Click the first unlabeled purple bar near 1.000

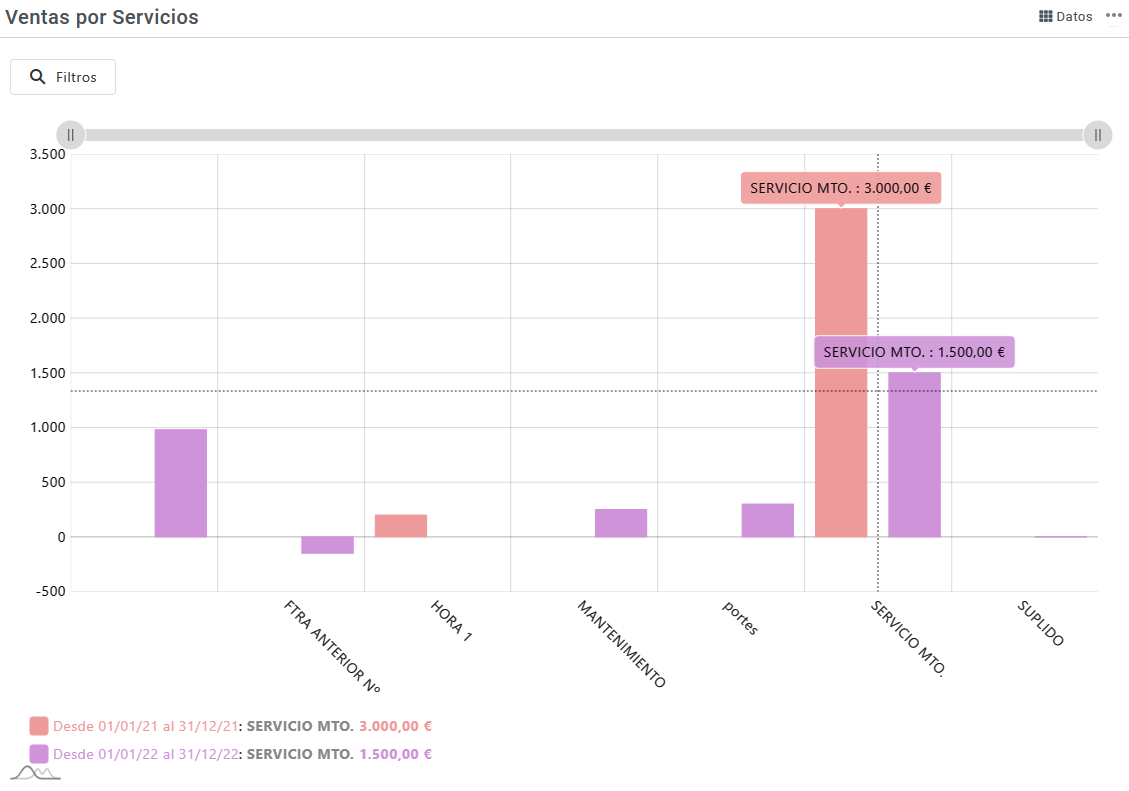tap(181, 483)
